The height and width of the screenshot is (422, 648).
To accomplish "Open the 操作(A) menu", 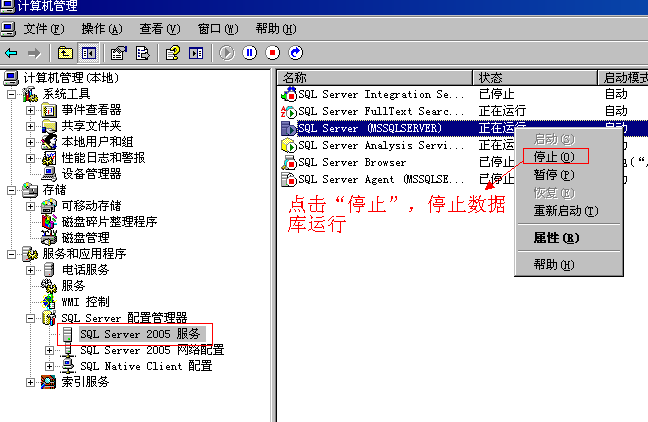I will click(x=102, y=29).
